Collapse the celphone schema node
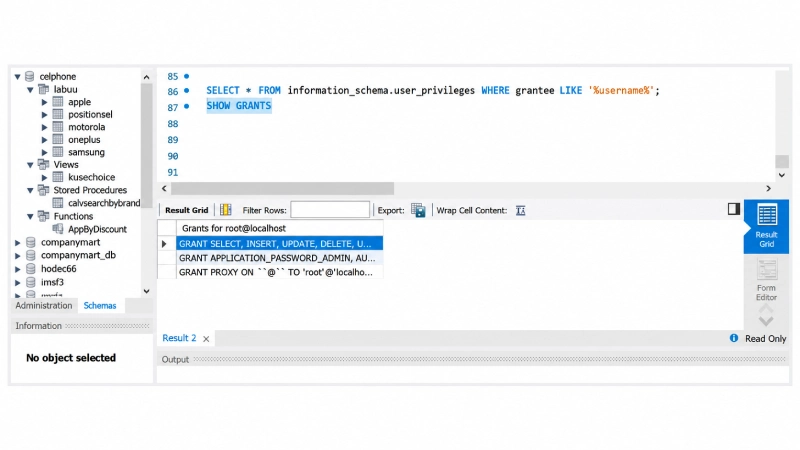Screen dimensions: 800x450 tap(17, 77)
